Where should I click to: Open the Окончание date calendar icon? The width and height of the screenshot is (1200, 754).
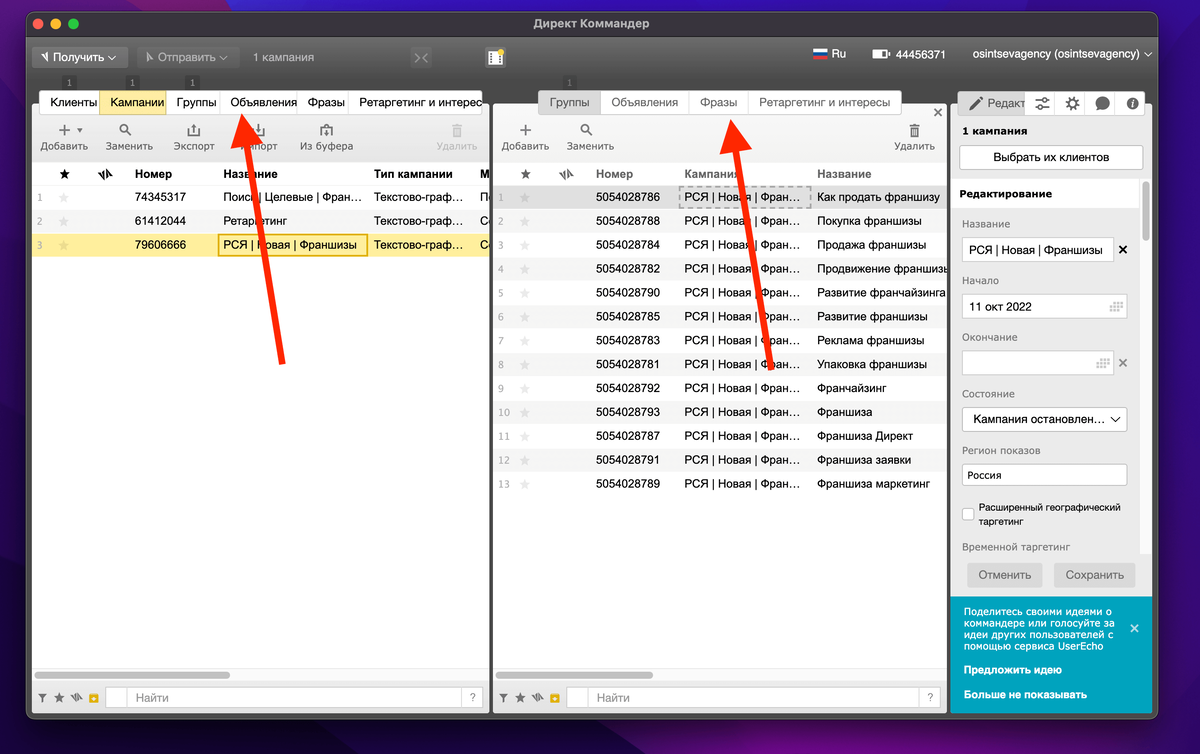coord(1102,363)
